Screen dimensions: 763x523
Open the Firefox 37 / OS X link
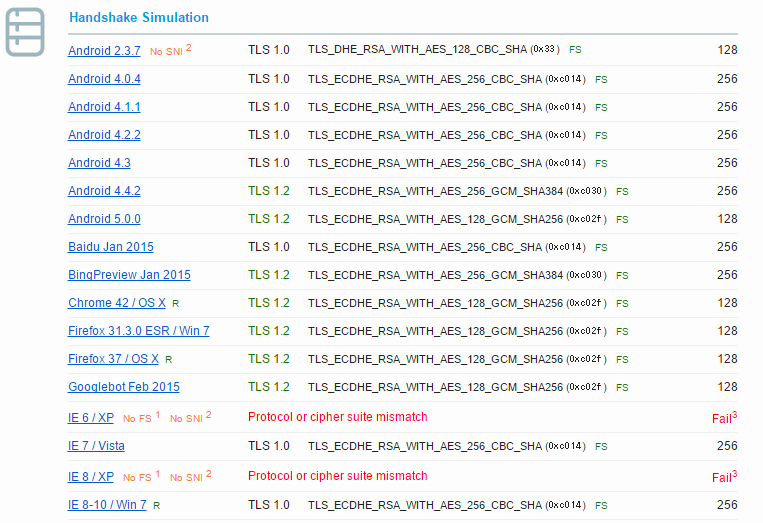pos(113,359)
